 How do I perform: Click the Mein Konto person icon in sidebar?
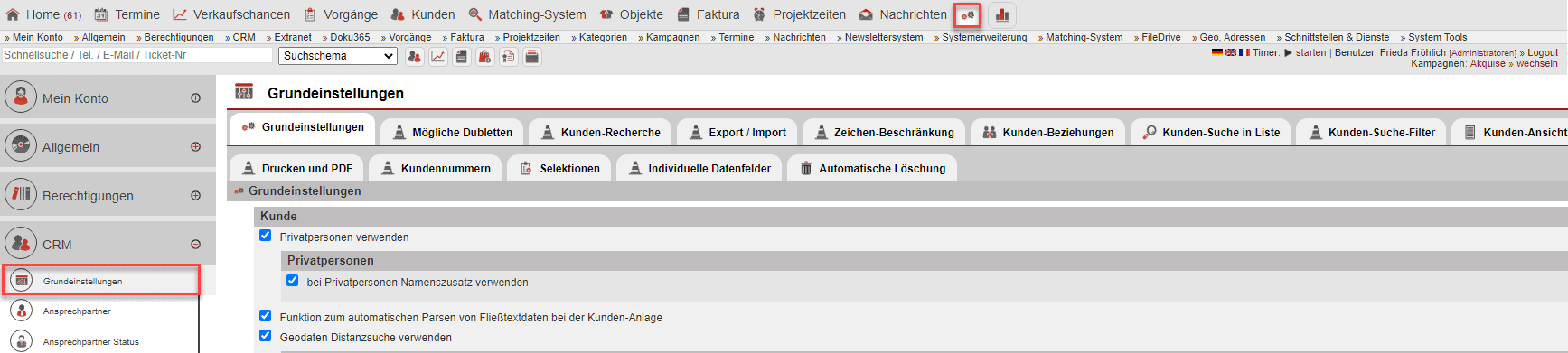pyautogui.click(x=21, y=98)
